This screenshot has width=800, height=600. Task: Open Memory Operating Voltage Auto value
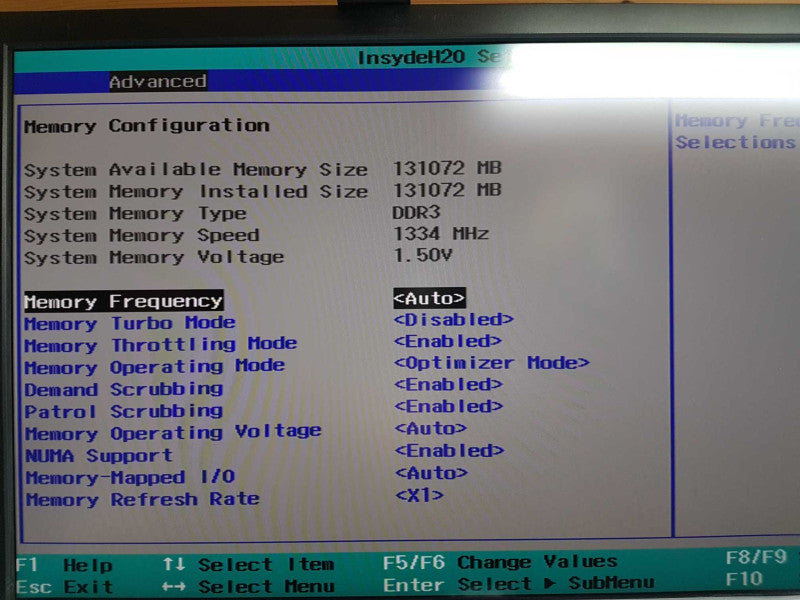[x=431, y=429]
